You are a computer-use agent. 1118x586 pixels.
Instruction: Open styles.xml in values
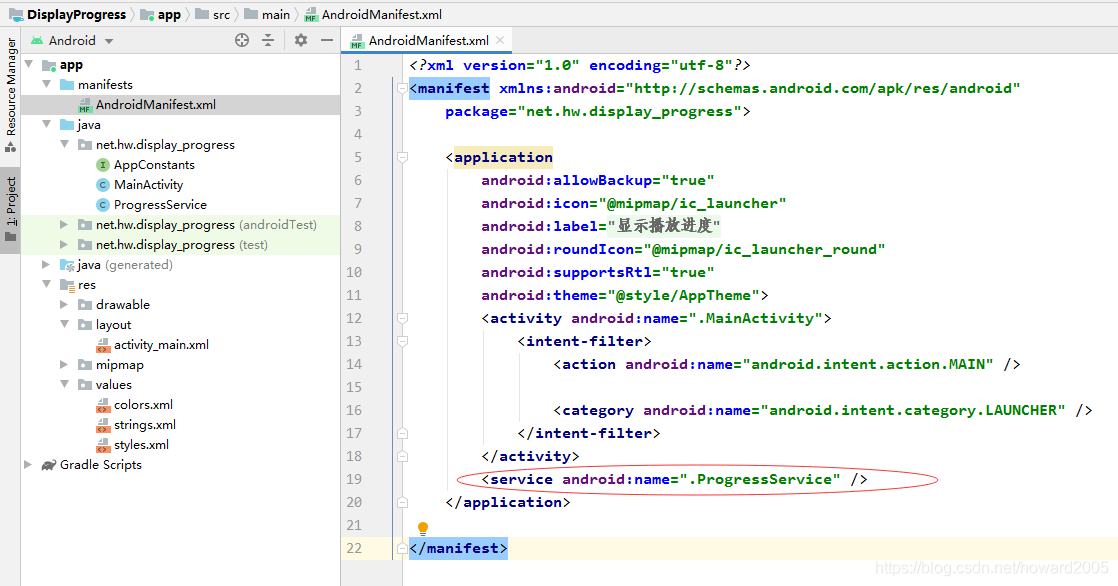(141, 444)
